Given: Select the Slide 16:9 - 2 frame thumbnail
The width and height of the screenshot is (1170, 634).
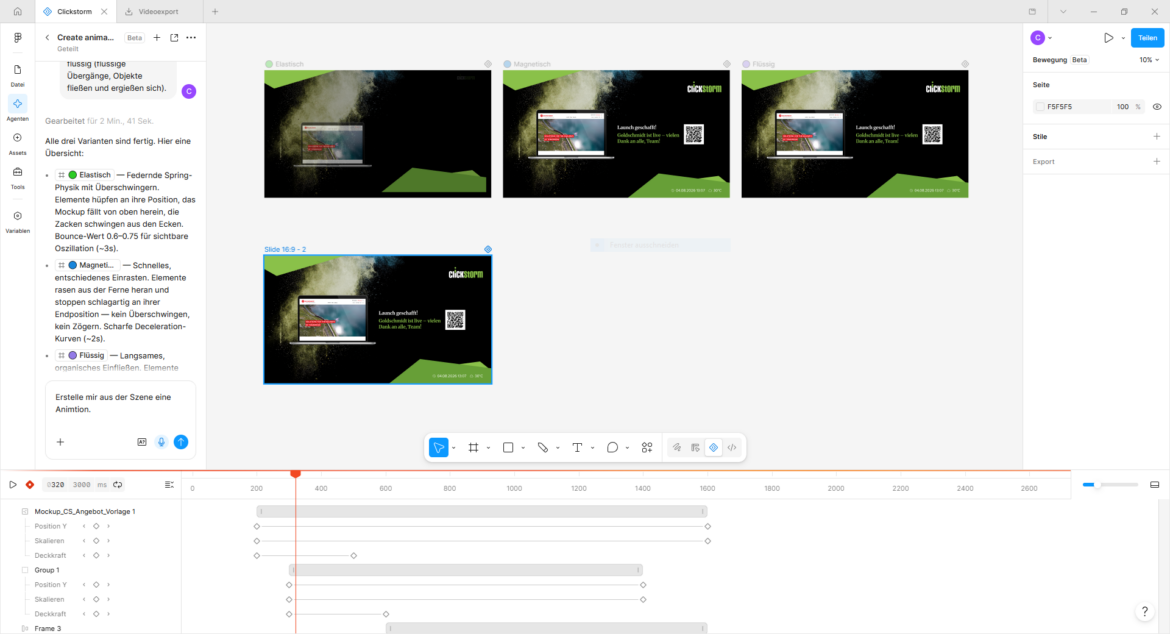Looking at the screenshot, I should (x=378, y=319).
